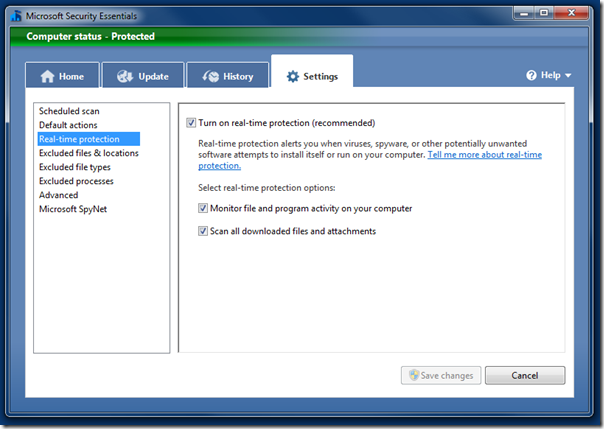This screenshot has height=429, width=604.
Task: Close the Microsoft Security Essentials window
Action: (572, 13)
